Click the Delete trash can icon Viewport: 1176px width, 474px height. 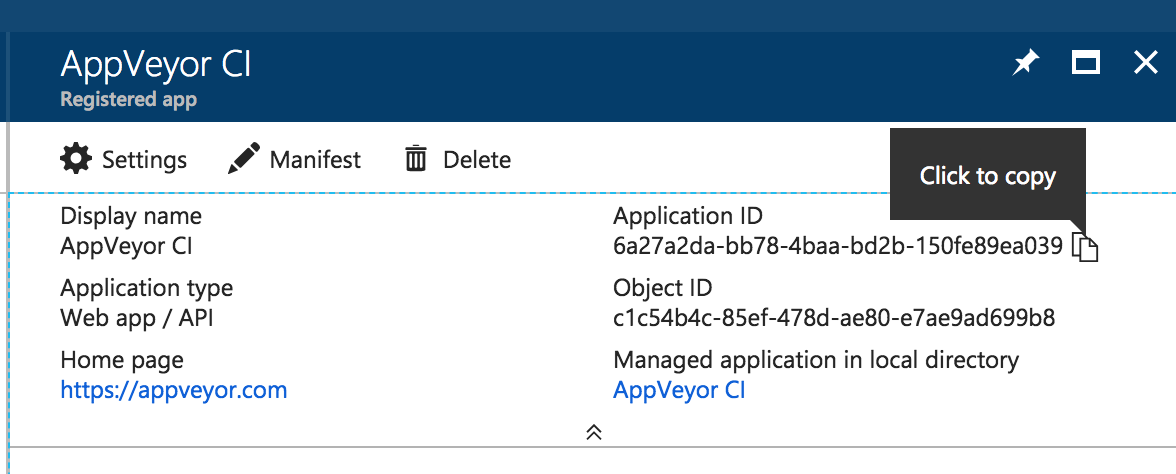[416, 159]
